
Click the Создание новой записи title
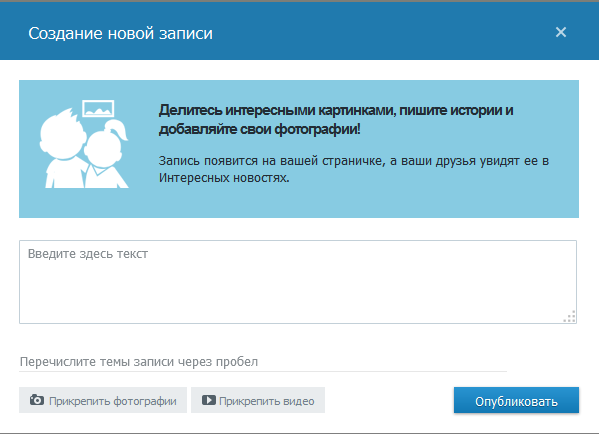coord(120,34)
